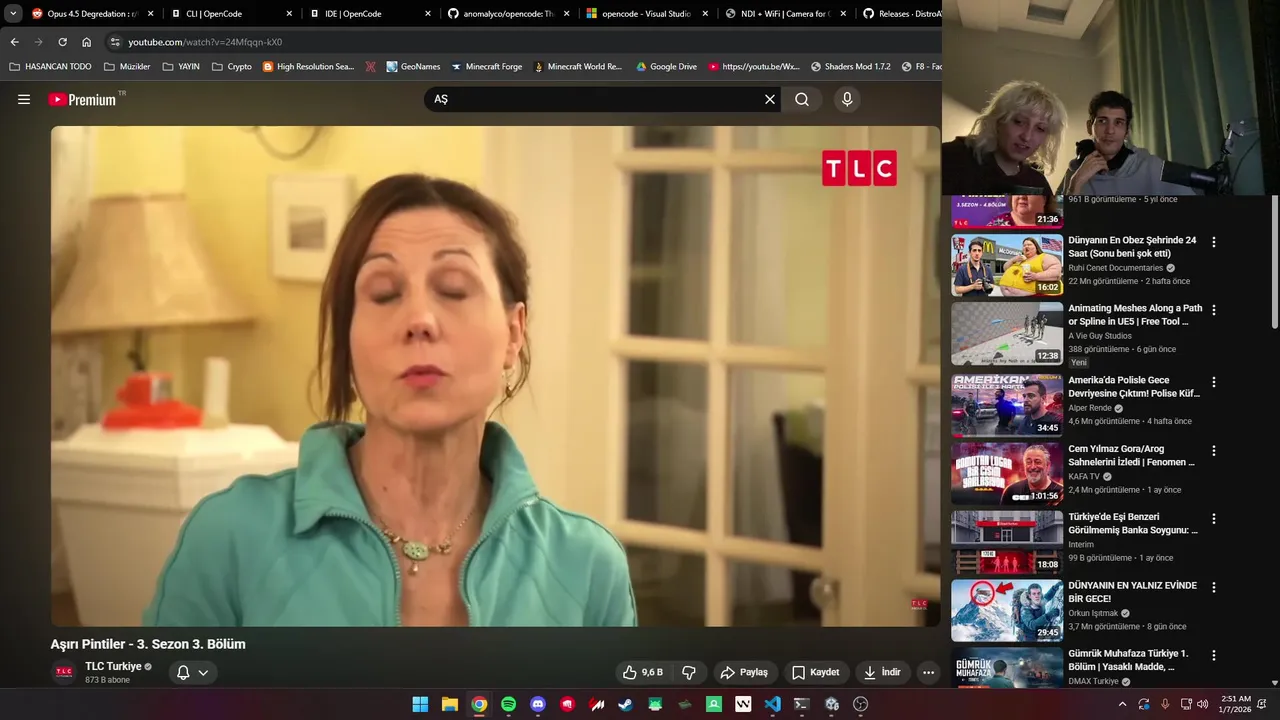Switch to NDI + WiFi Camera tab

[x=785, y=14]
